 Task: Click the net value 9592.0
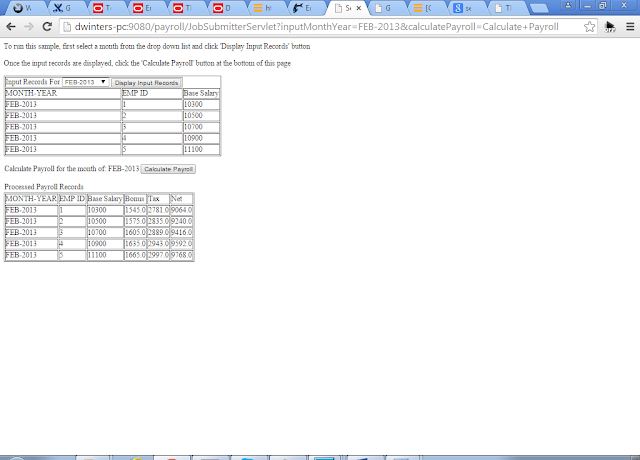tap(181, 244)
